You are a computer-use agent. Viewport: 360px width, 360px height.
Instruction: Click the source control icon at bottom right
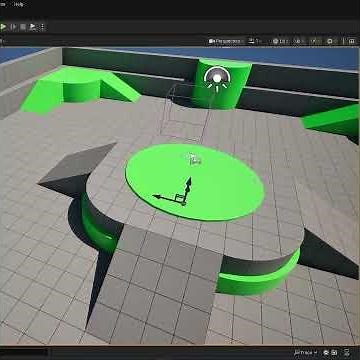click(347, 352)
